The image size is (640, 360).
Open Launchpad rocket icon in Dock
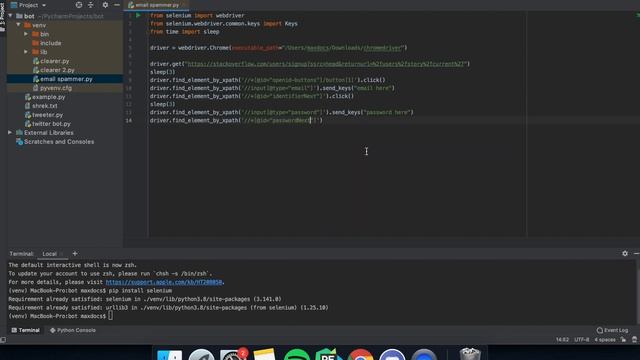(201, 354)
